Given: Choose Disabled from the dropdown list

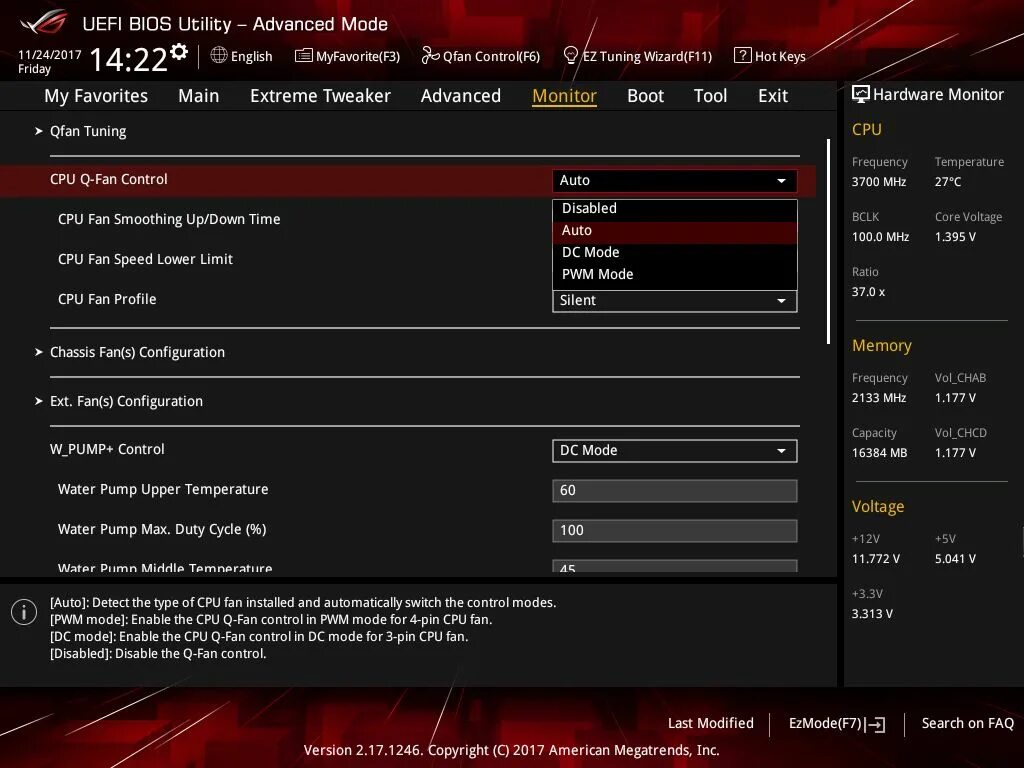Looking at the screenshot, I should point(675,208).
